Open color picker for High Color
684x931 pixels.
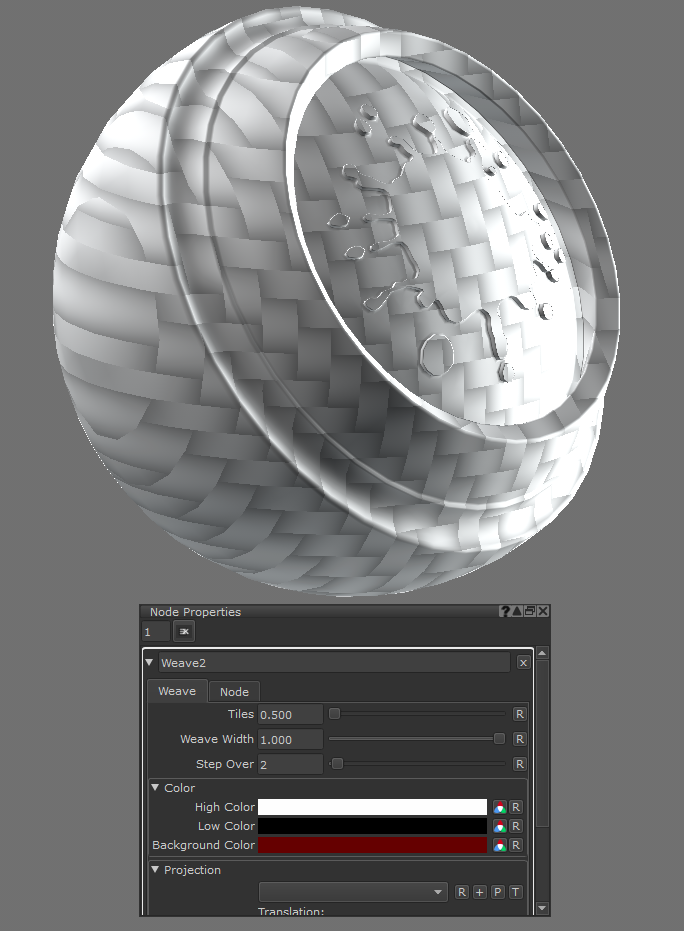point(499,807)
